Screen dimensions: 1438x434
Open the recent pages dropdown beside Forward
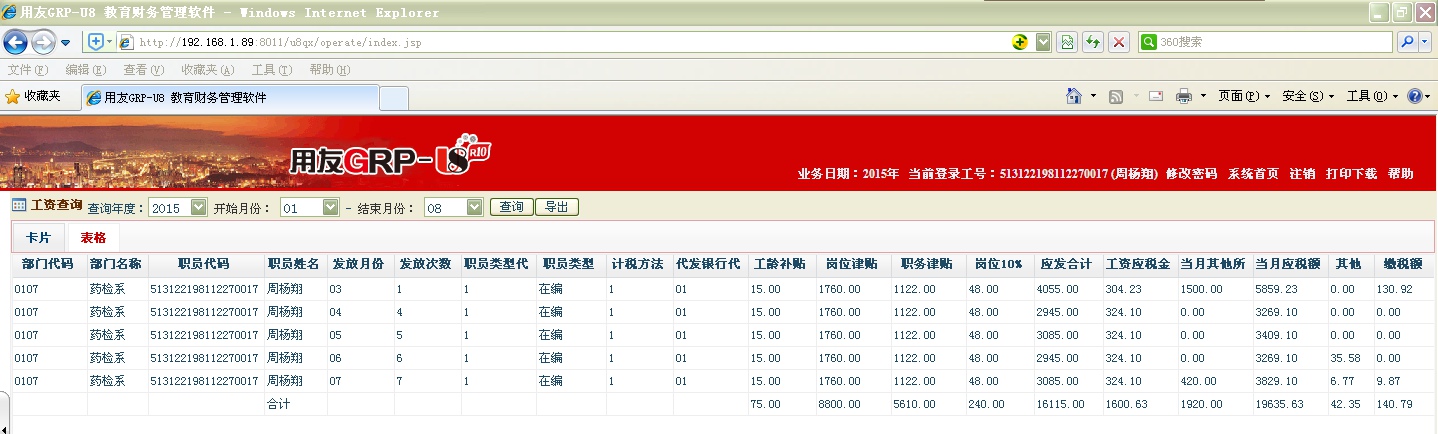click(66, 43)
